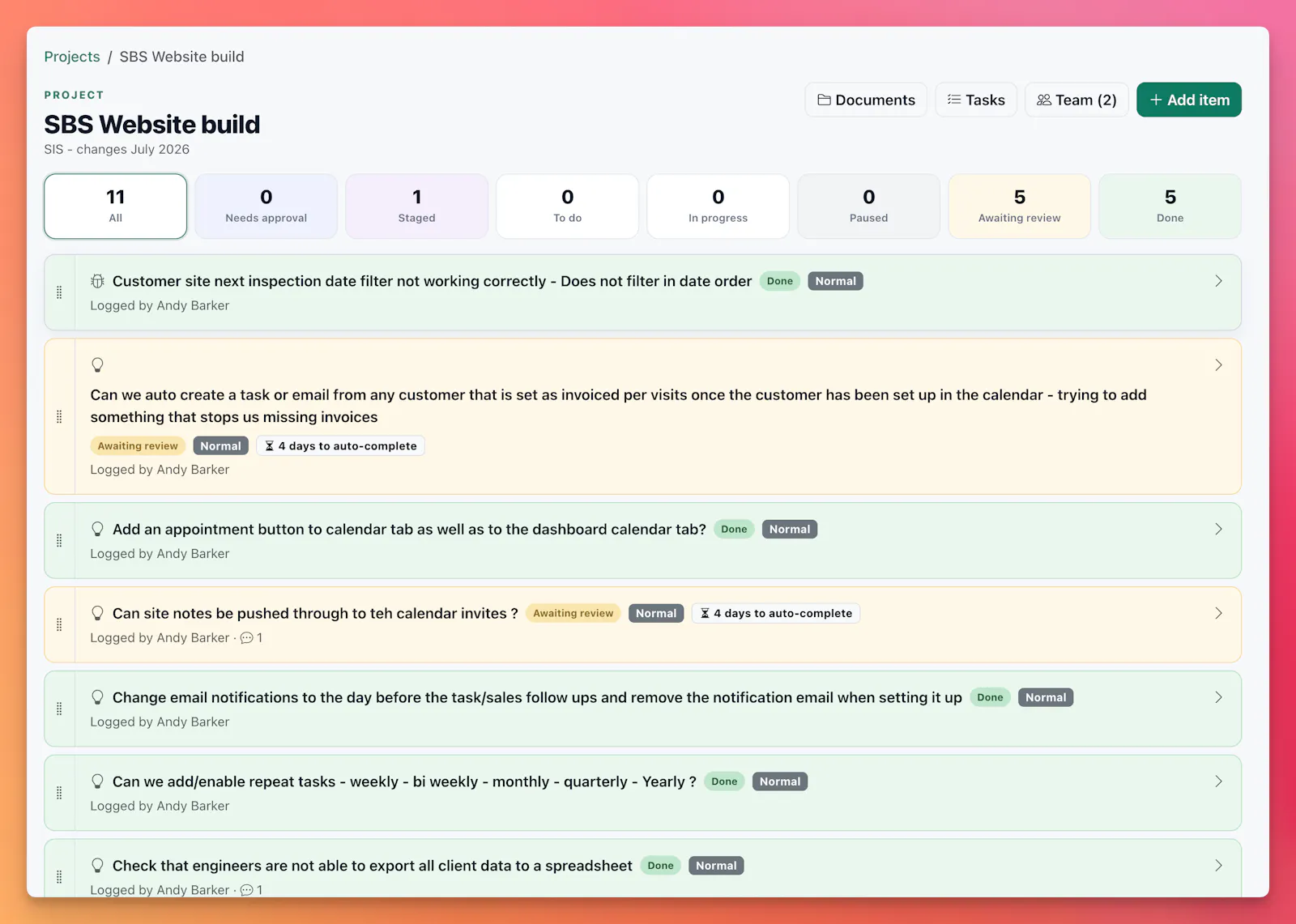
Task: Open Team (2) members
Action: coord(1076,100)
